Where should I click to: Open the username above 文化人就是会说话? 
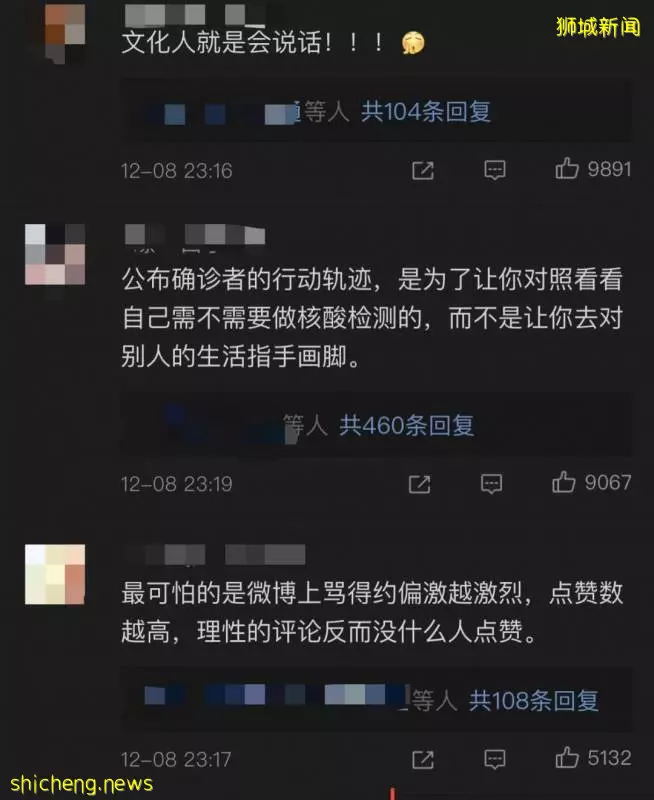pyautogui.click(x=194, y=15)
